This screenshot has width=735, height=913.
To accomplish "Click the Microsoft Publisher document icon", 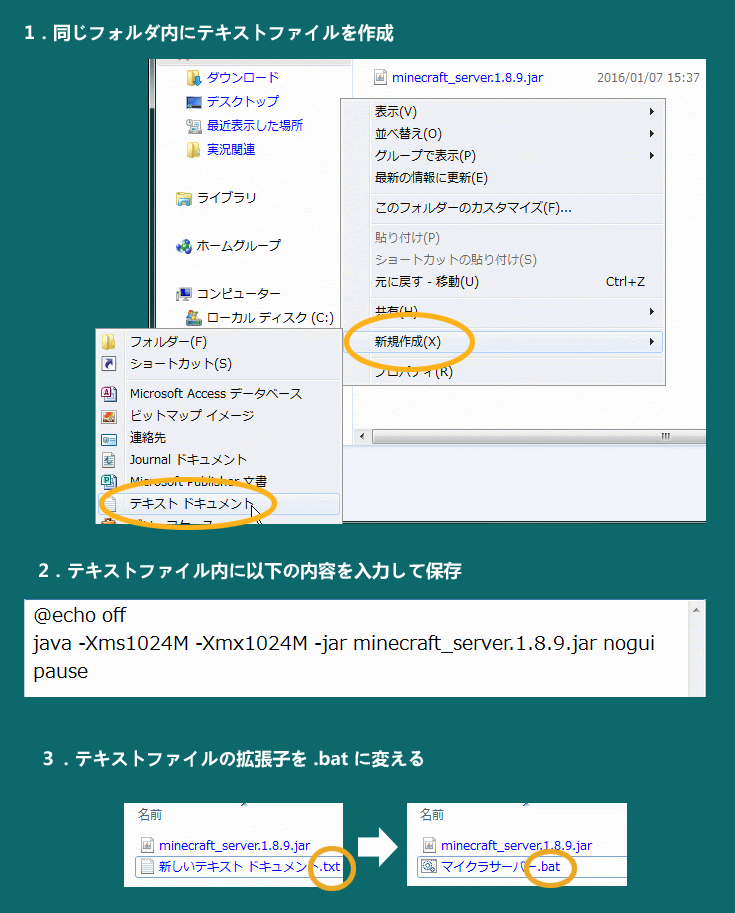I will tap(109, 481).
